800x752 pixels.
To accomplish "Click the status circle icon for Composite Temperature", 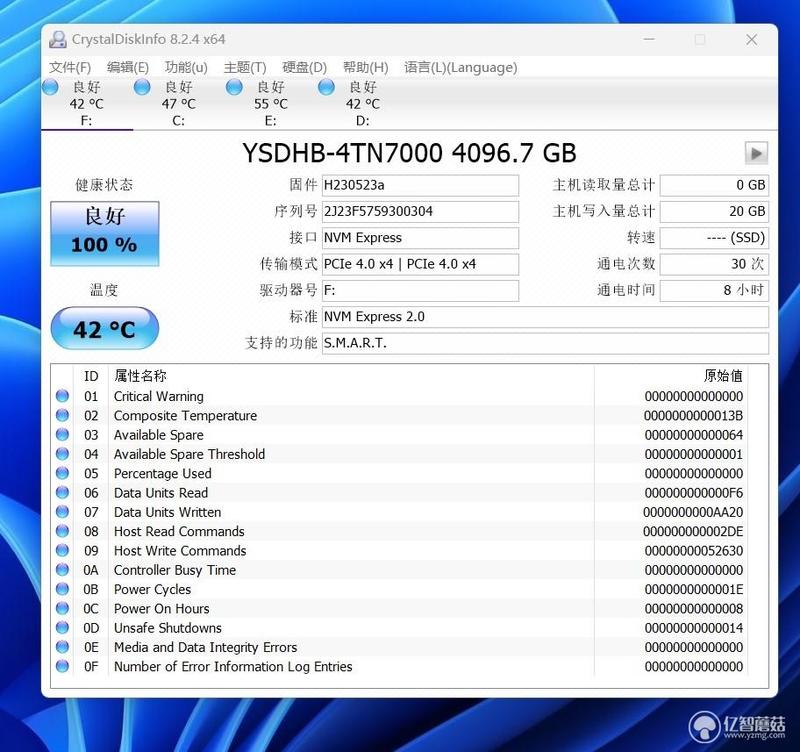I will (62, 415).
